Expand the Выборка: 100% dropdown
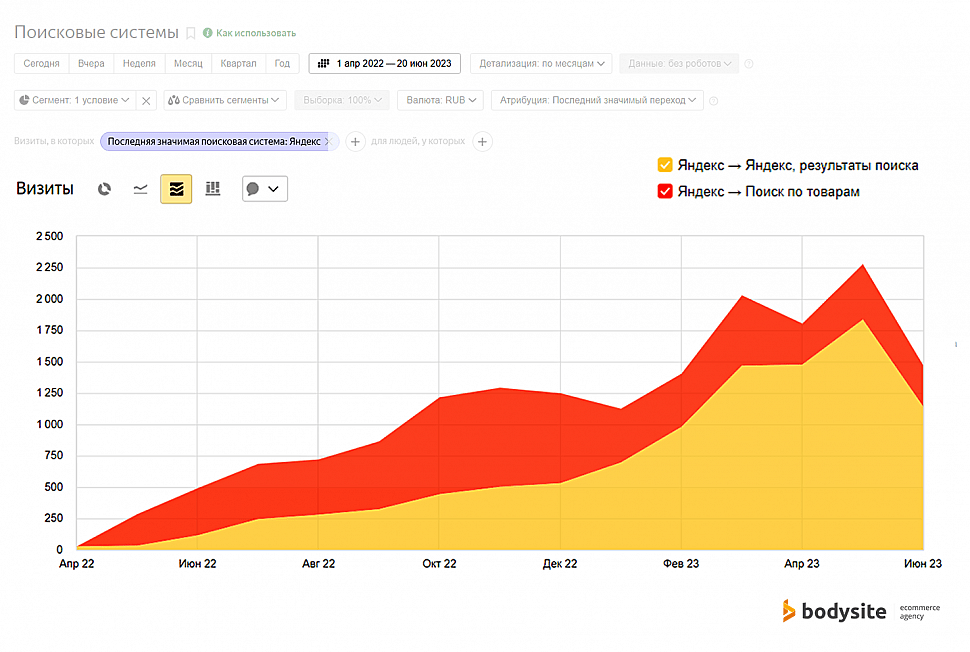Image resolution: width=970 pixels, height=652 pixels. point(342,100)
